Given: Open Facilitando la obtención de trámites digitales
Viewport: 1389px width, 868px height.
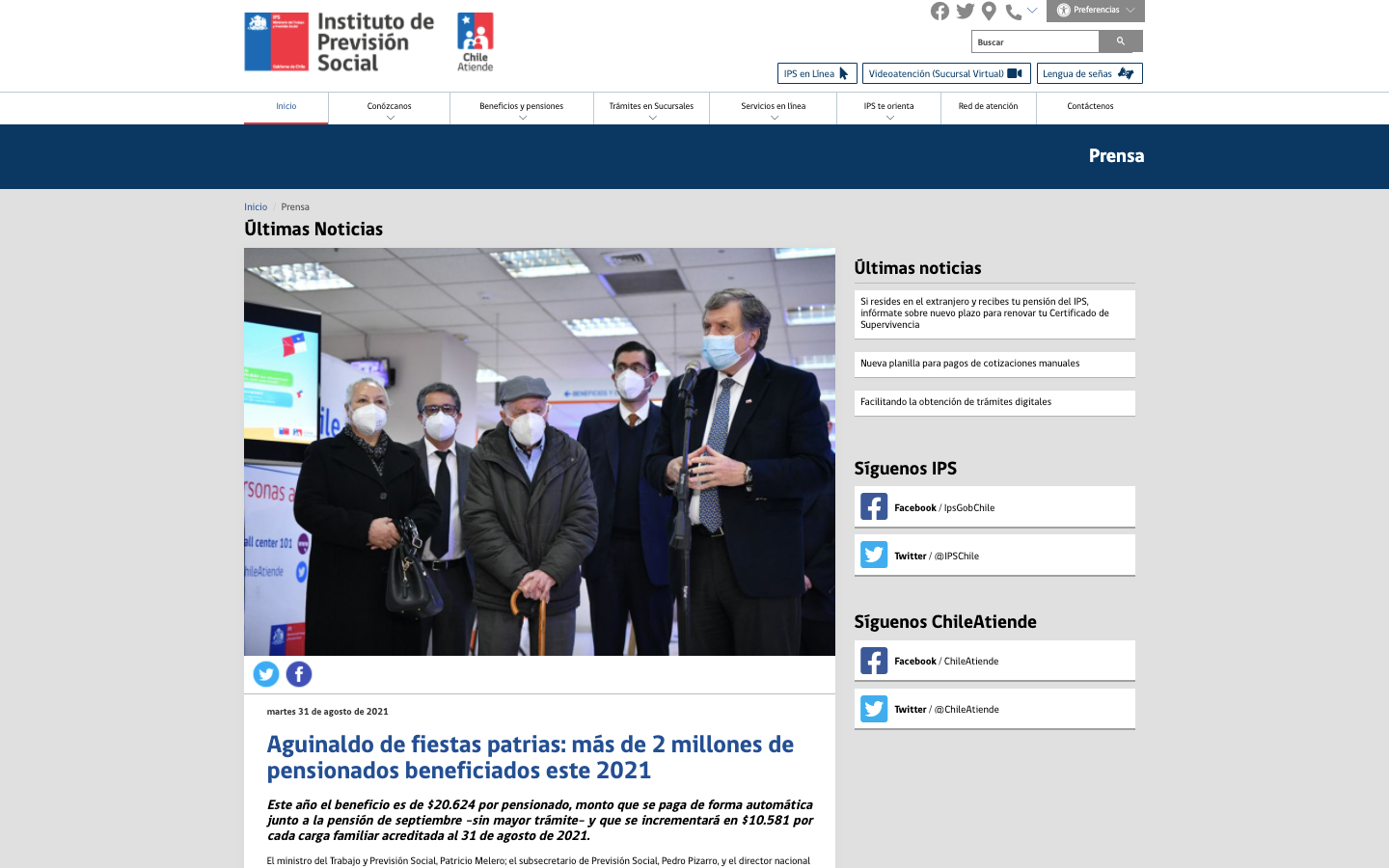Looking at the screenshot, I should [994, 402].
